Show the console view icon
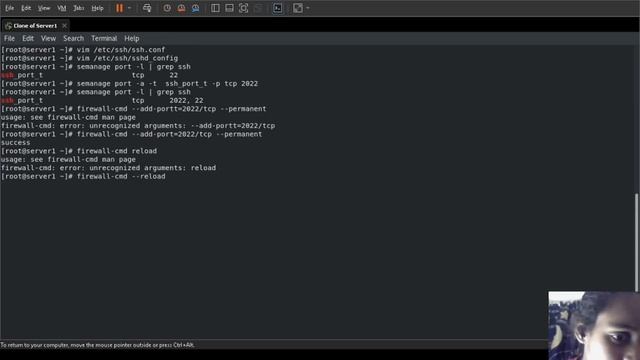Screen dimensions: 640x360 pos(278,8)
